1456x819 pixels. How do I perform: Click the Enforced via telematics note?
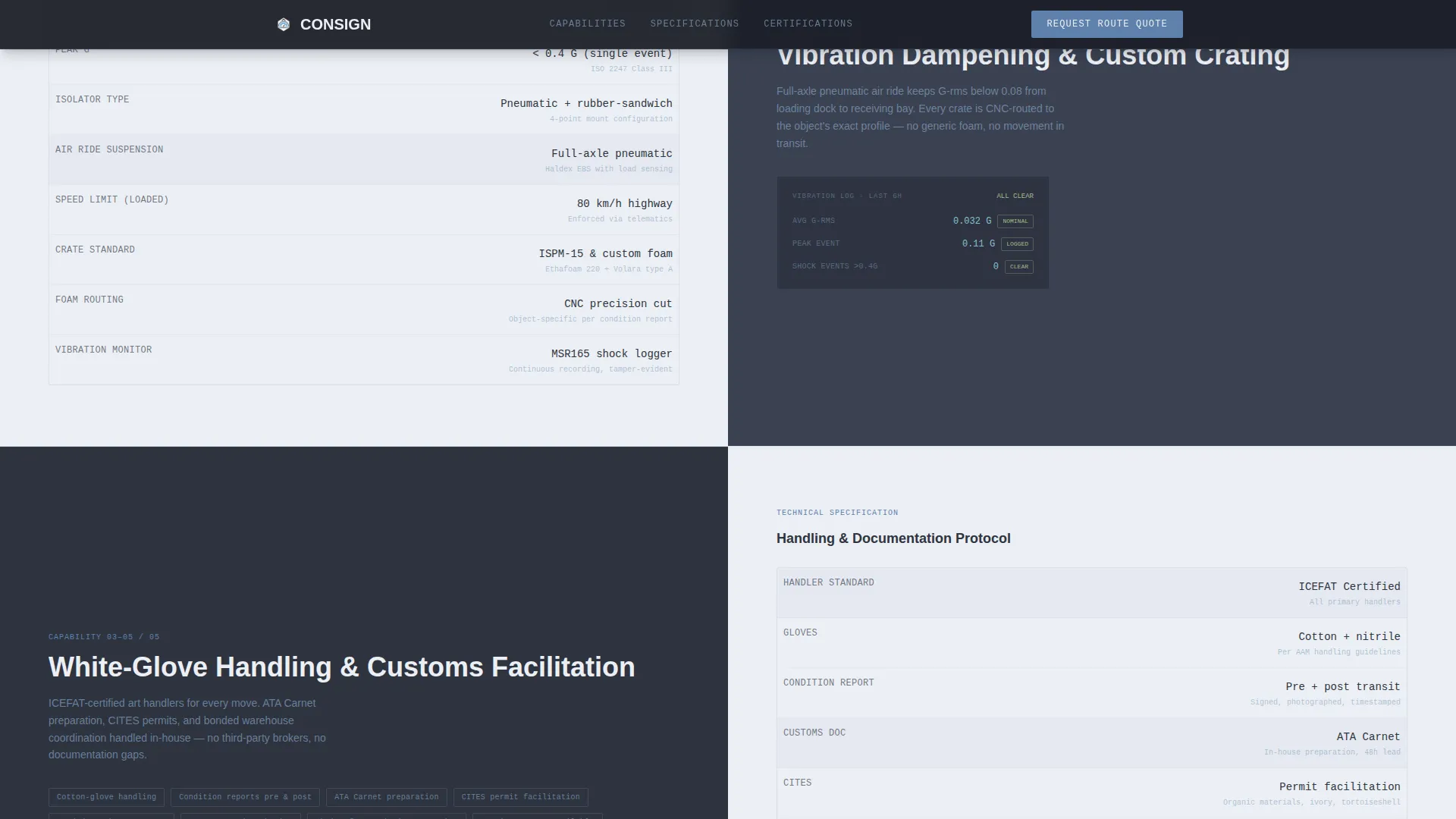(620, 219)
